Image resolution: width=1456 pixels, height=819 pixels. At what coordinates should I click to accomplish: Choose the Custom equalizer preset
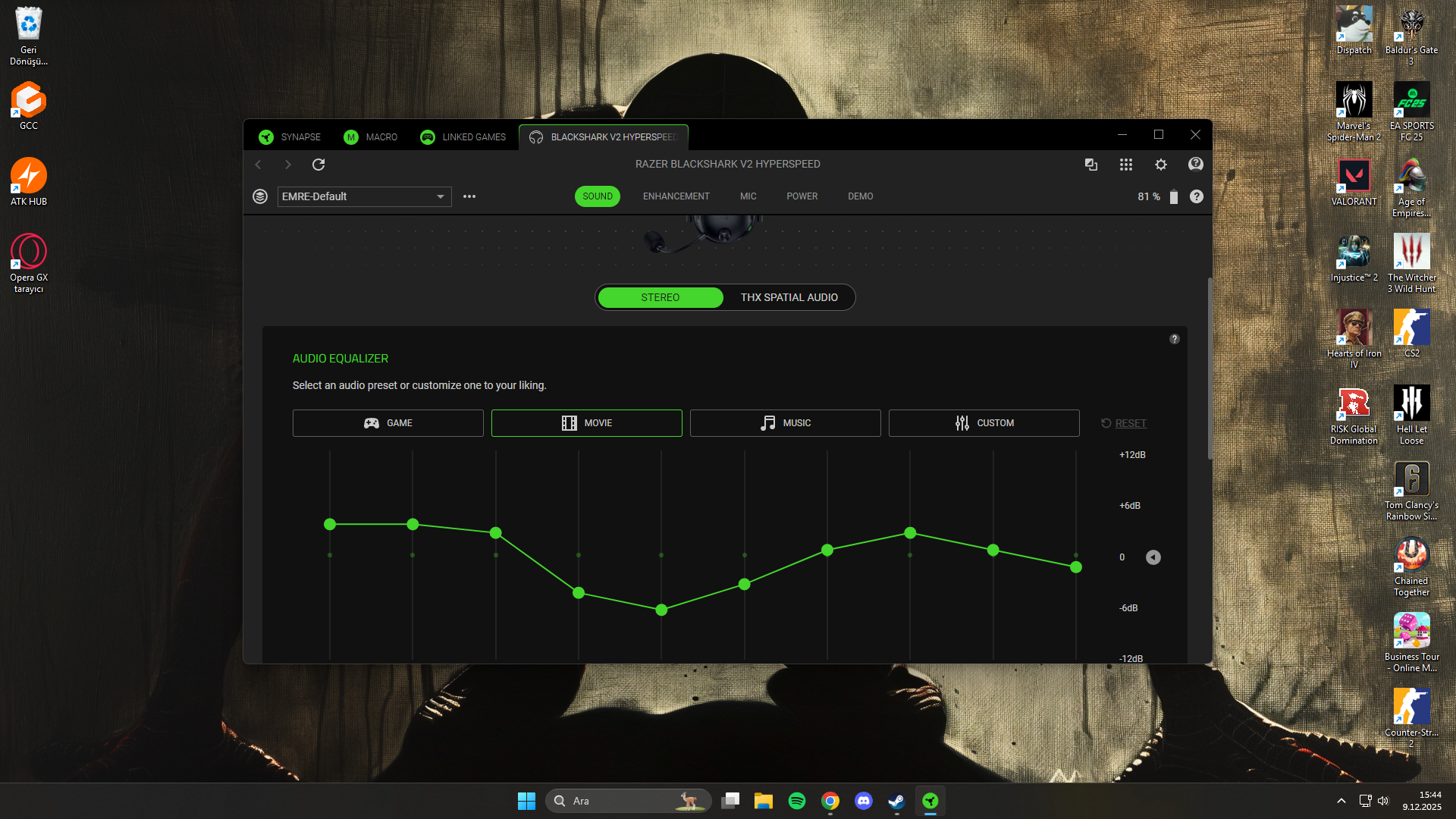coord(984,423)
